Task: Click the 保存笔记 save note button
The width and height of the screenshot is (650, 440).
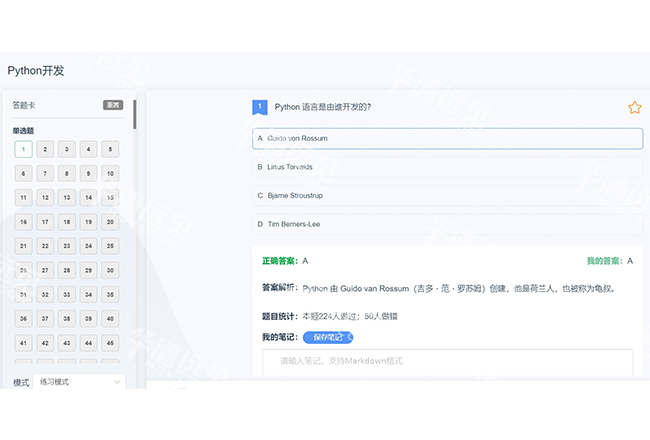Action: pos(328,337)
